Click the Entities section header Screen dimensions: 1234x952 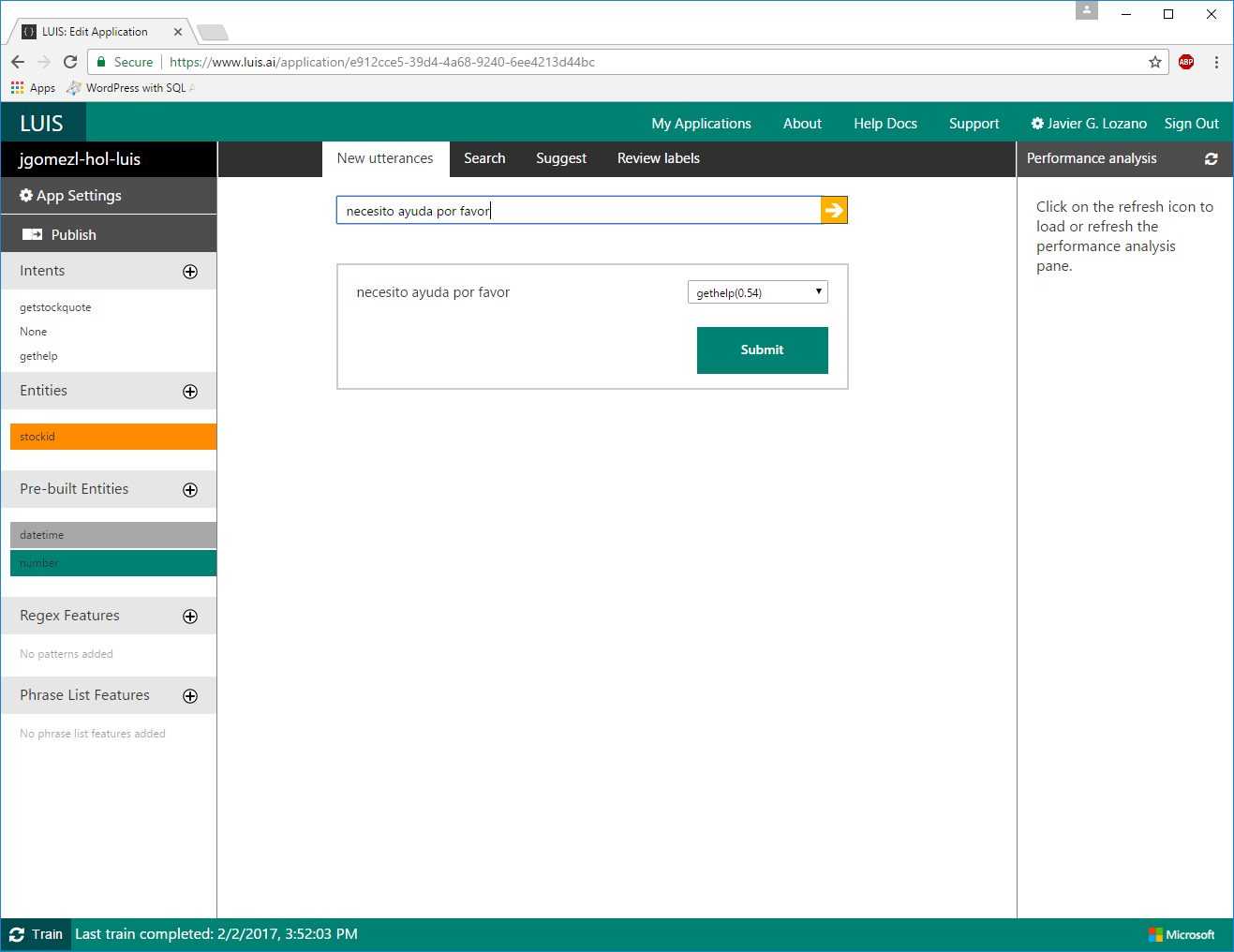(x=43, y=391)
